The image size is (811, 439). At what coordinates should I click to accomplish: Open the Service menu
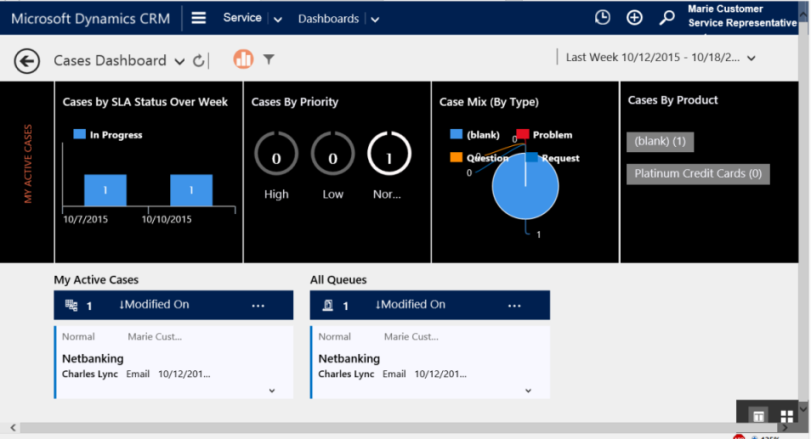pyautogui.click(x=242, y=18)
